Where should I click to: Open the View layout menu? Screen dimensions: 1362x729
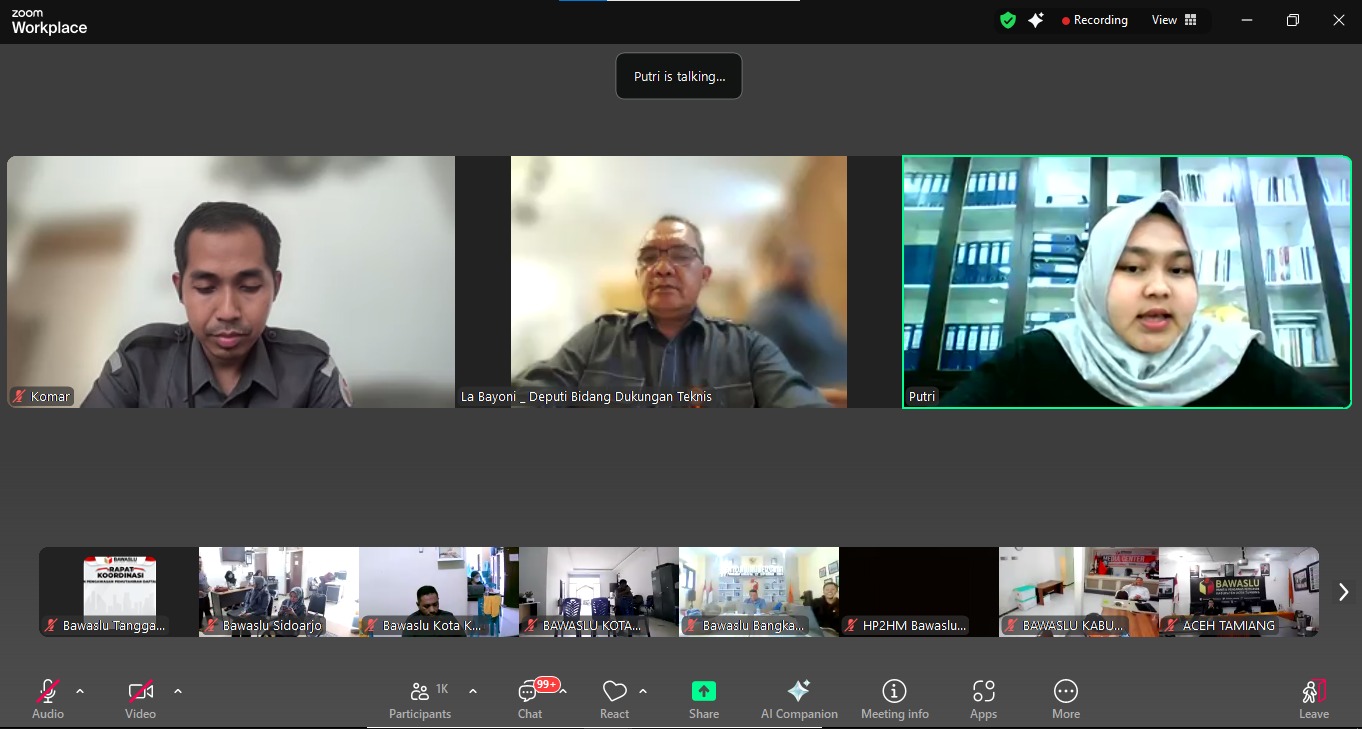point(1174,20)
